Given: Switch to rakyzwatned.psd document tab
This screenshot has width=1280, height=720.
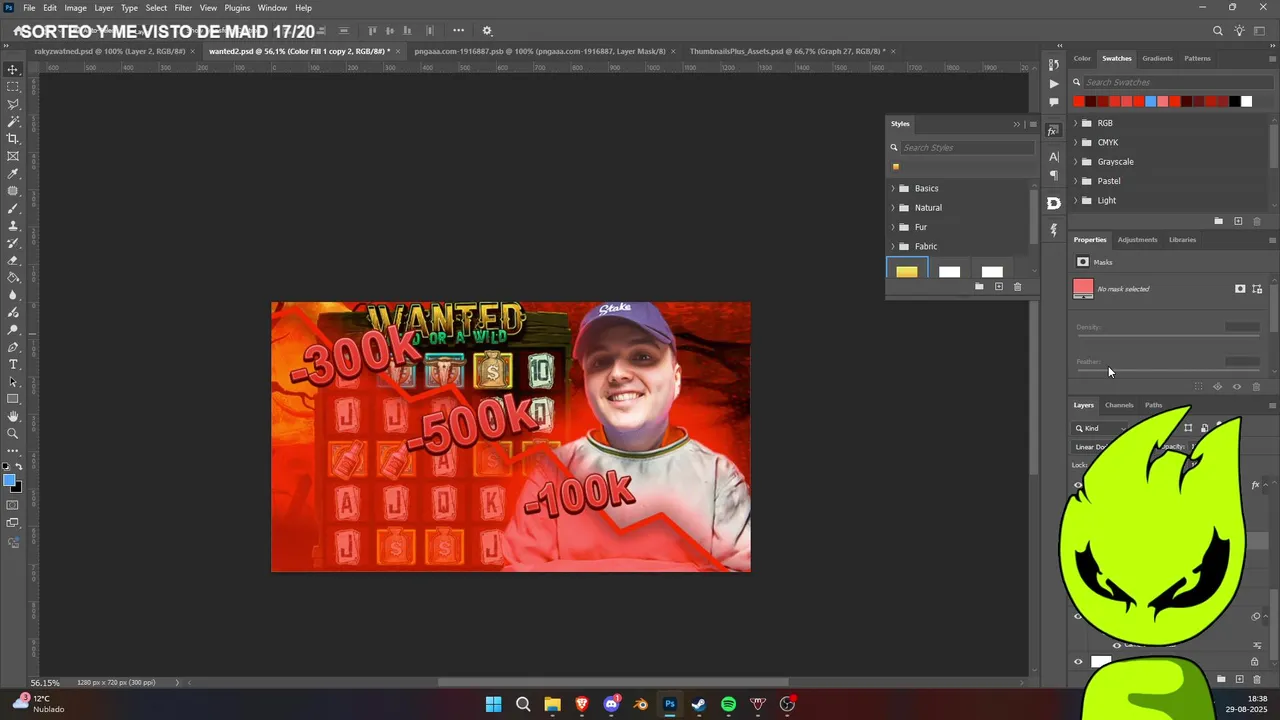Looking at the screenshot, I should pyautogui.click(x=110, y=51).
